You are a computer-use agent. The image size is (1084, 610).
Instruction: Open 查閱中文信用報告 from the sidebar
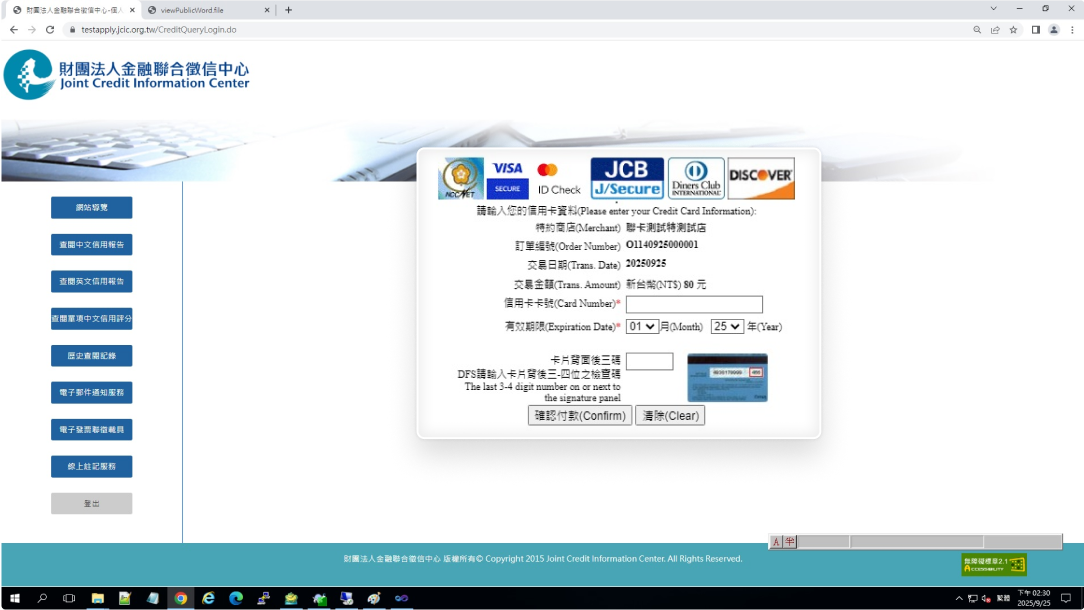pyautogui.click(x=92, y=245)
